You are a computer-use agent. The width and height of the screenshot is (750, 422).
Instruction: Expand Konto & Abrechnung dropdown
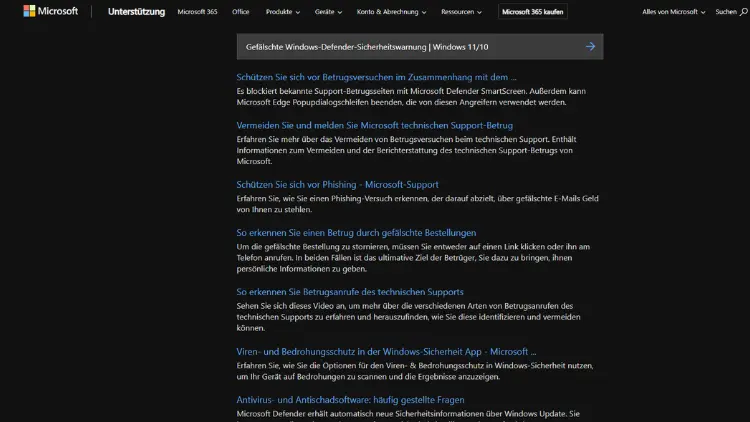click(391, 11)
